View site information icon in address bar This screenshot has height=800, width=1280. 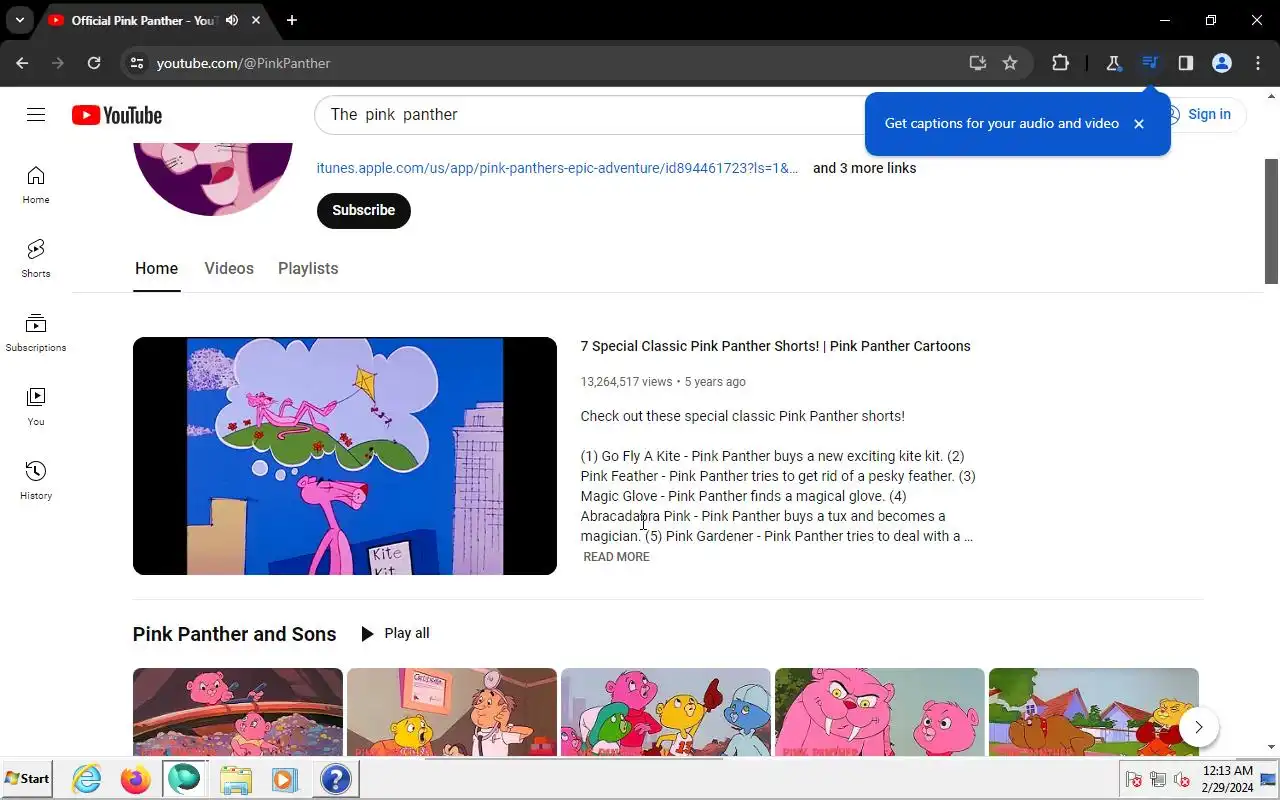[x=138, y=63]
